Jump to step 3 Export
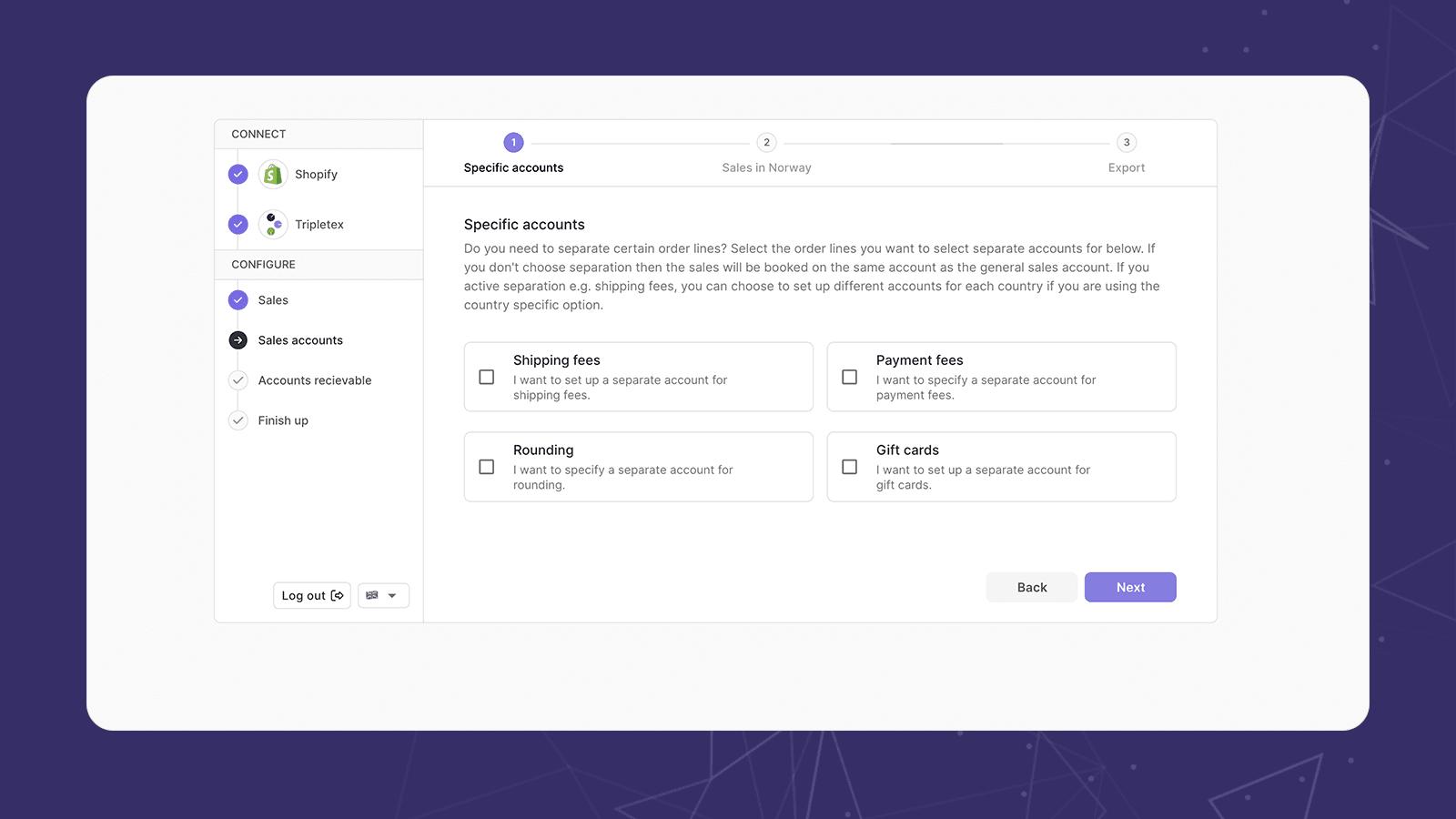The image size is (1456, 819). pos(1127,143)
